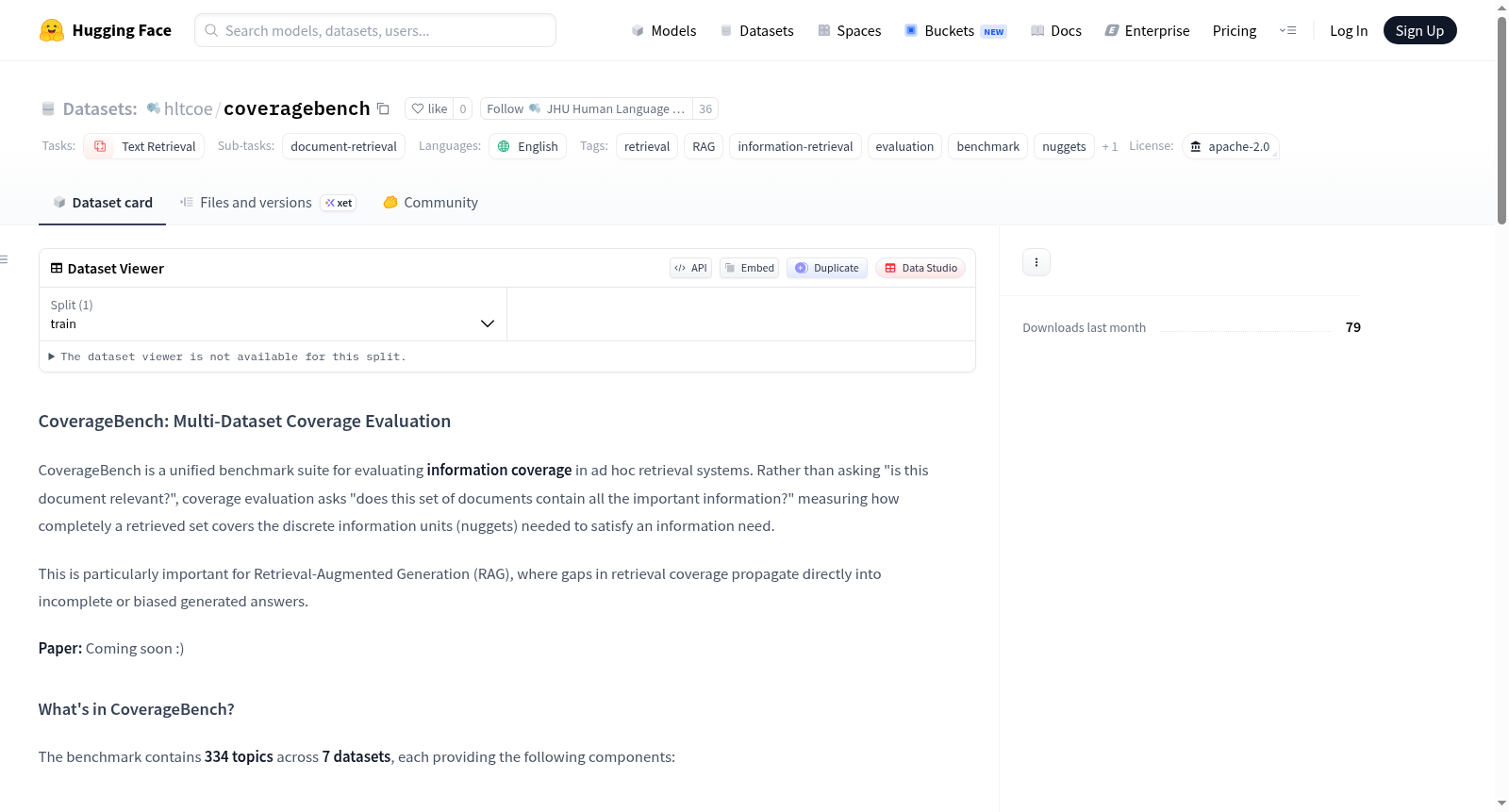Expand the viewer unavailable message

click(x=227, y=356)
